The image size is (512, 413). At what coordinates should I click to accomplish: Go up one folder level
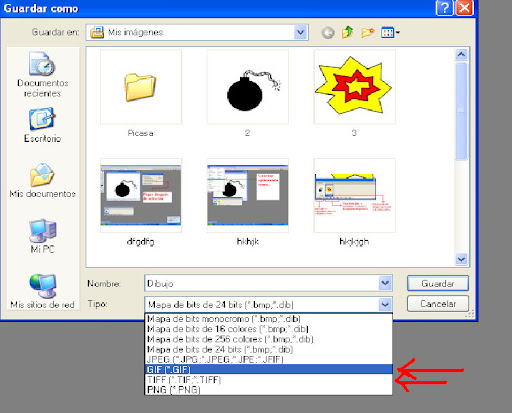347,32
